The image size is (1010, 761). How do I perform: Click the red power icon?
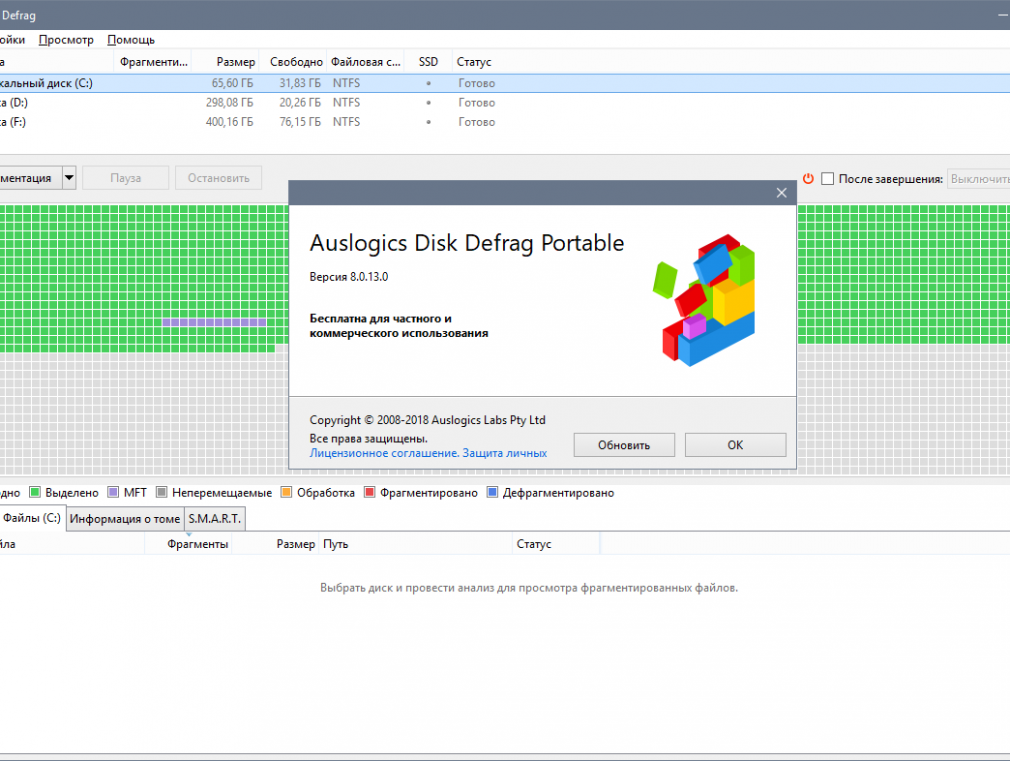pos(808,178)
